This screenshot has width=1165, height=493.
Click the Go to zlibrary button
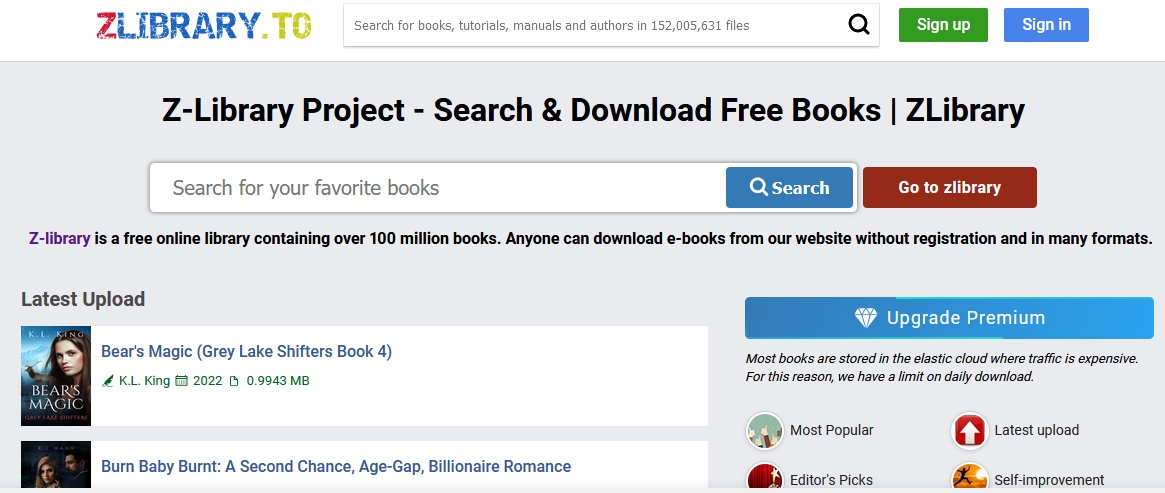pos(949,187)
